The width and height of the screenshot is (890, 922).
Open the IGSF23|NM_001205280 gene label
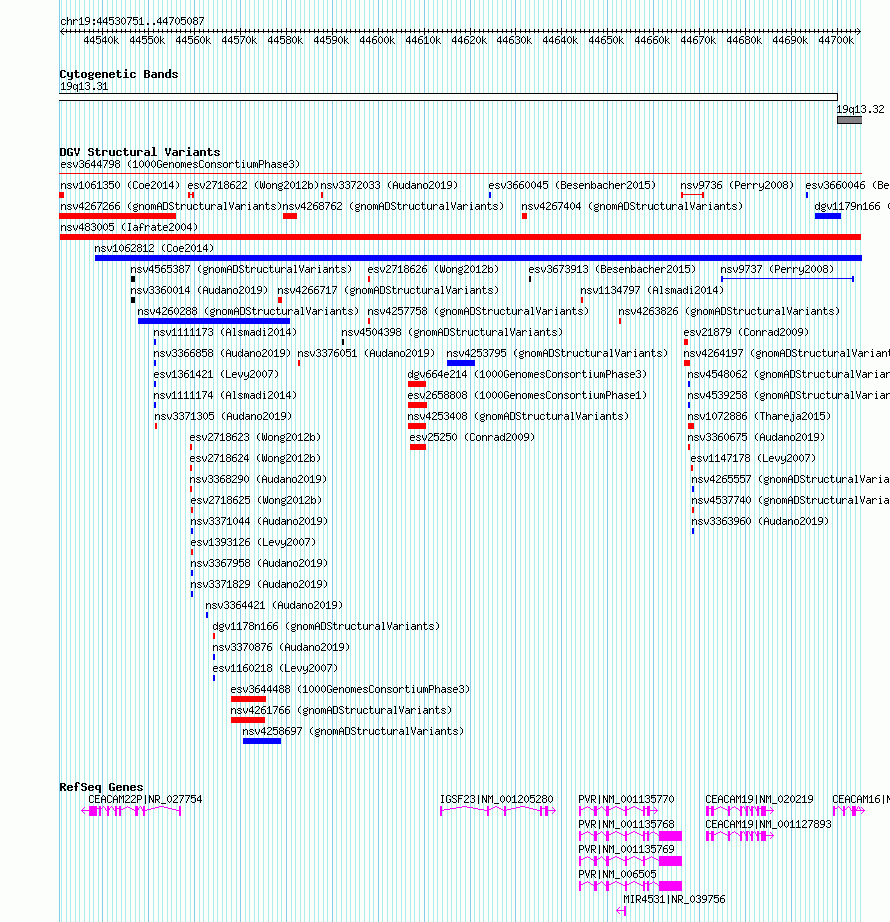click(x=497, y=799)
